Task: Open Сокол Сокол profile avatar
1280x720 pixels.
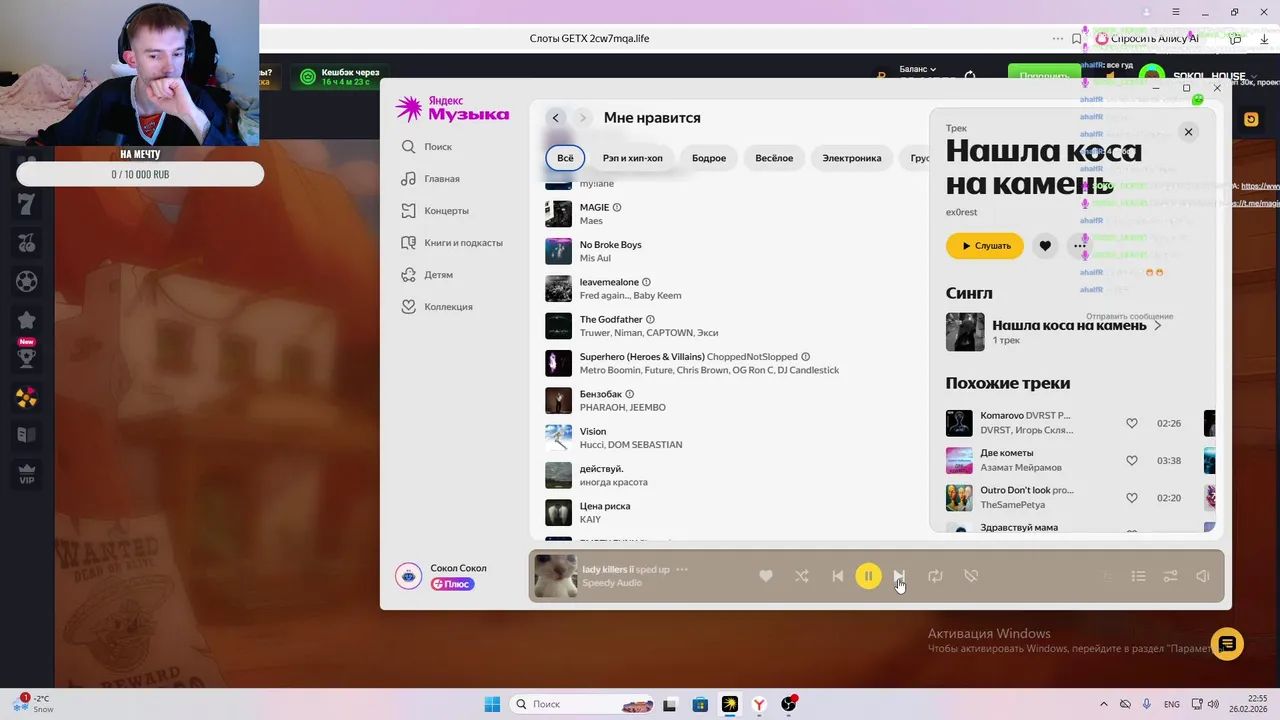Action: 407,575
